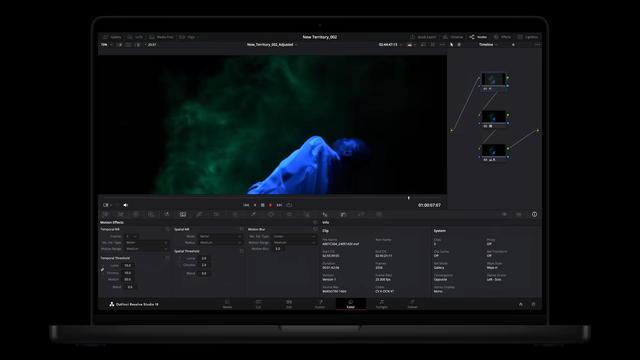Open the Temporal NR Frames dropdown
The width and height of the screenshot is (640, 360).
[x=131, y=236]
